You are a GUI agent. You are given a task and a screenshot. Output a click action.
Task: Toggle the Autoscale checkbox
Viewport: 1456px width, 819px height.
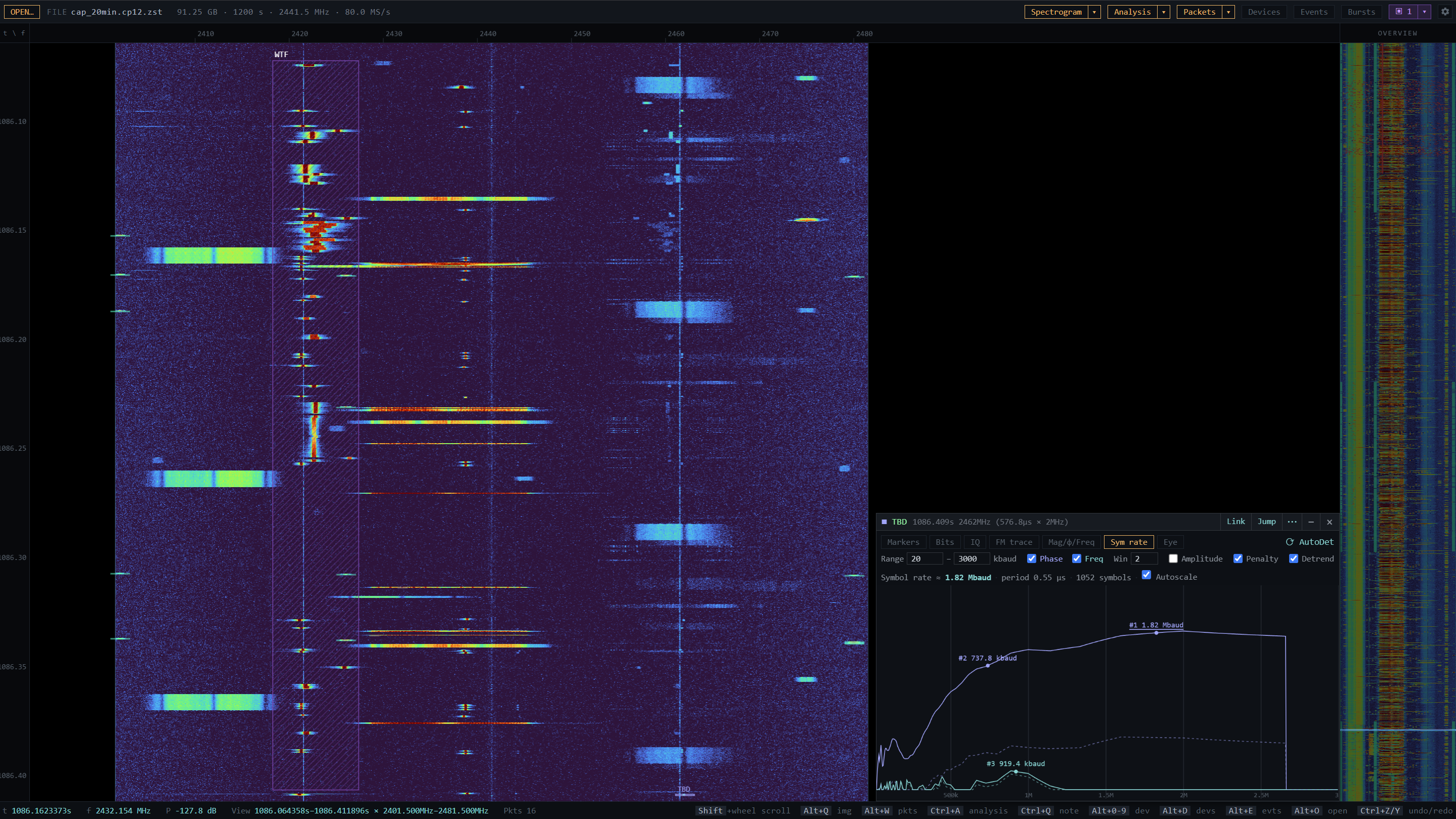click(1146, 575)
